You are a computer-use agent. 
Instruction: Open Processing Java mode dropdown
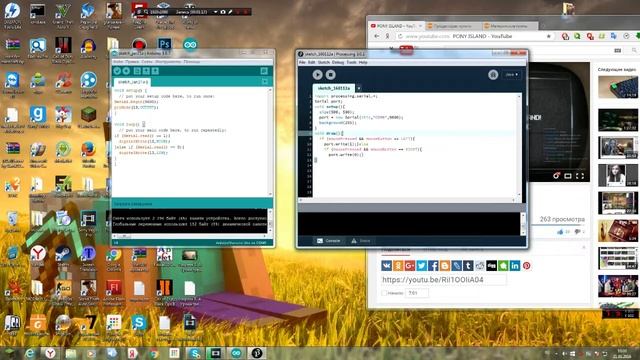512,75
